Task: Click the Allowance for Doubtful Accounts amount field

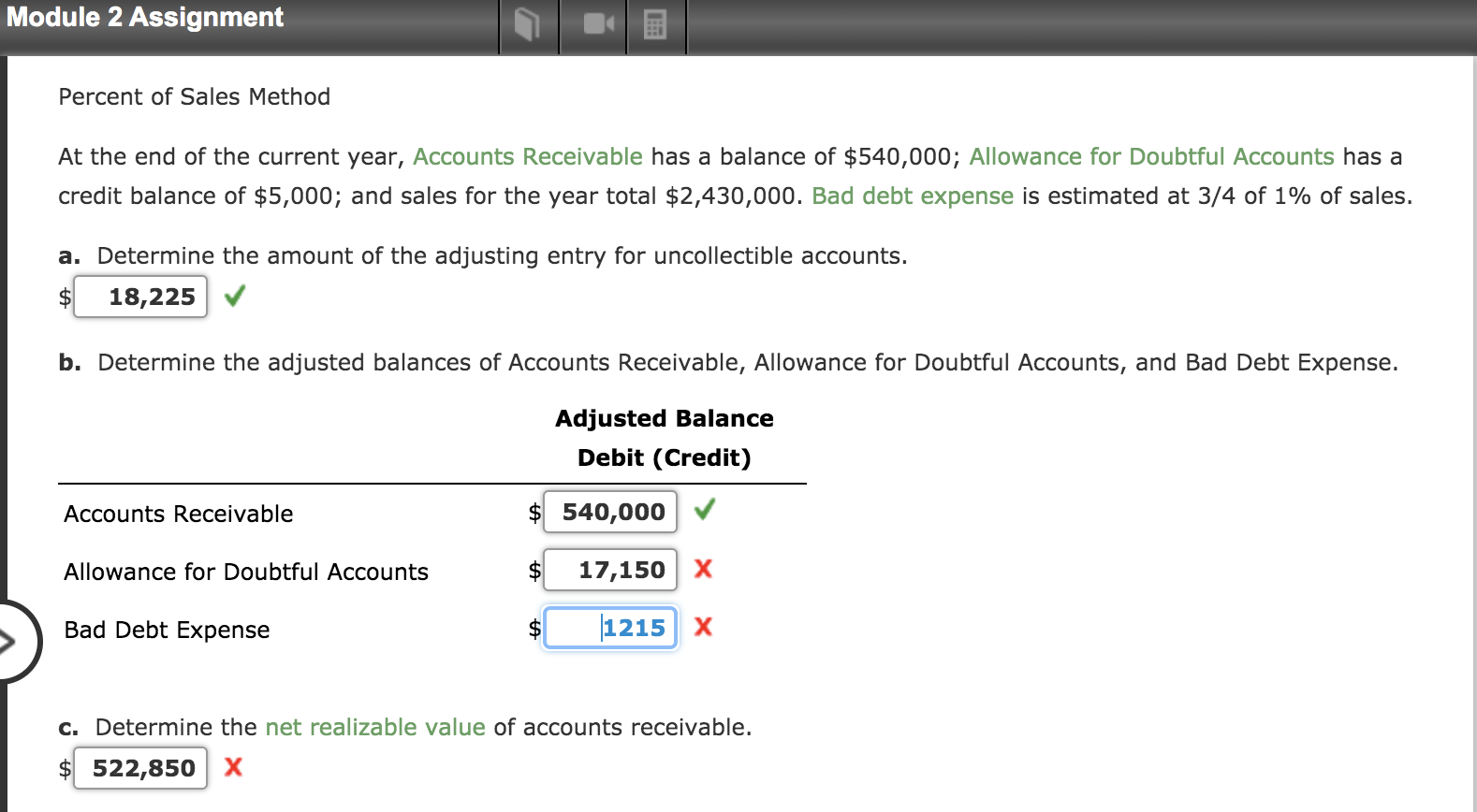Action: 609,570
